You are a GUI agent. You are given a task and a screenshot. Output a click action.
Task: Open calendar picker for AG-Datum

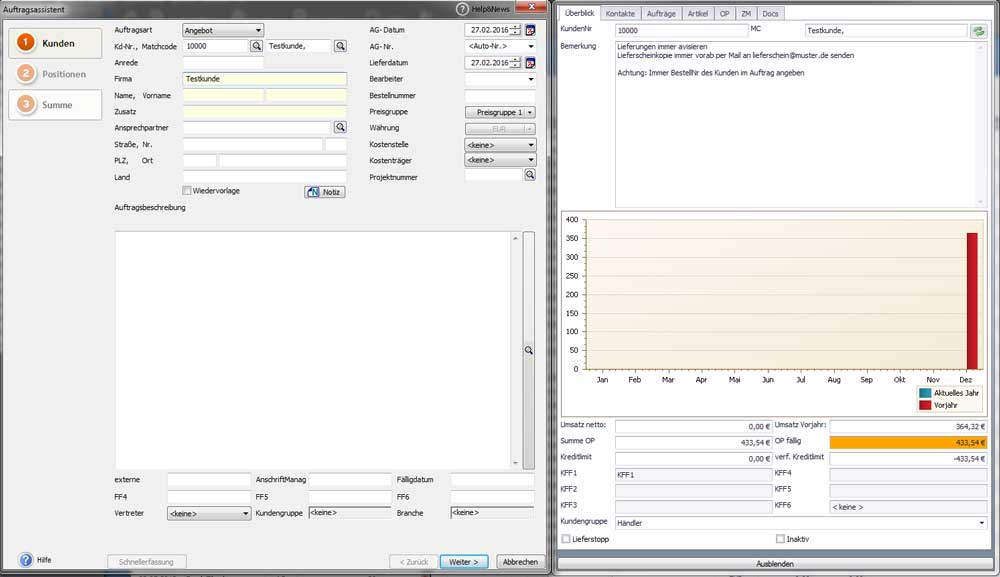pyautogui.click(x=530, y=30)
